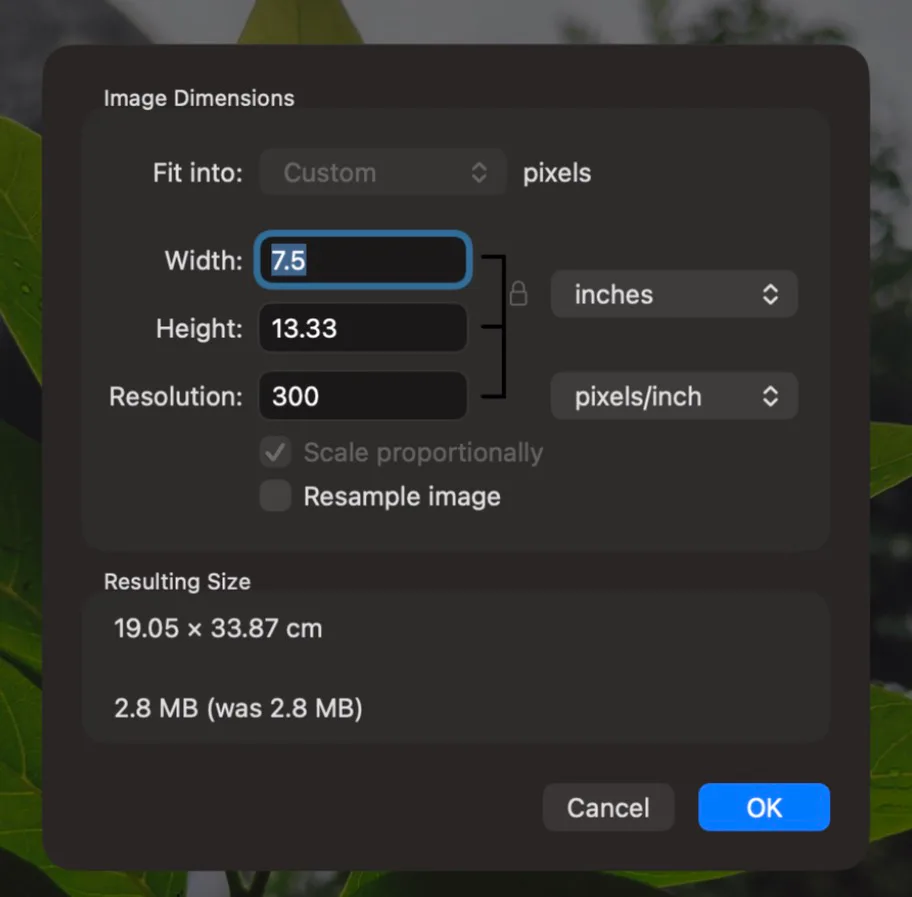The width and height of the screenshot is (912, 897).
Task: Click the Resulting Size heading
Action: coord(177,582)
